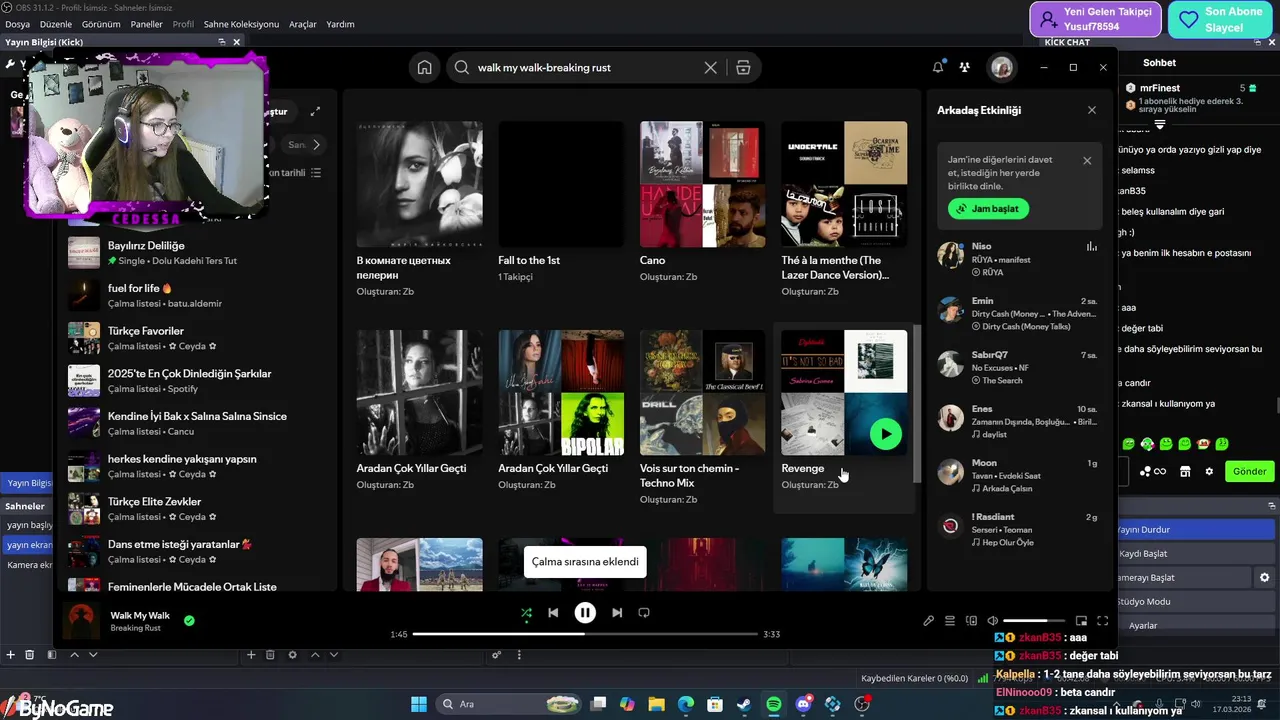Image resolution: width=1280 pixels, height=720 pixels.
Task: Open the Browse icon beside the search bar
Action: coord(743,67)
